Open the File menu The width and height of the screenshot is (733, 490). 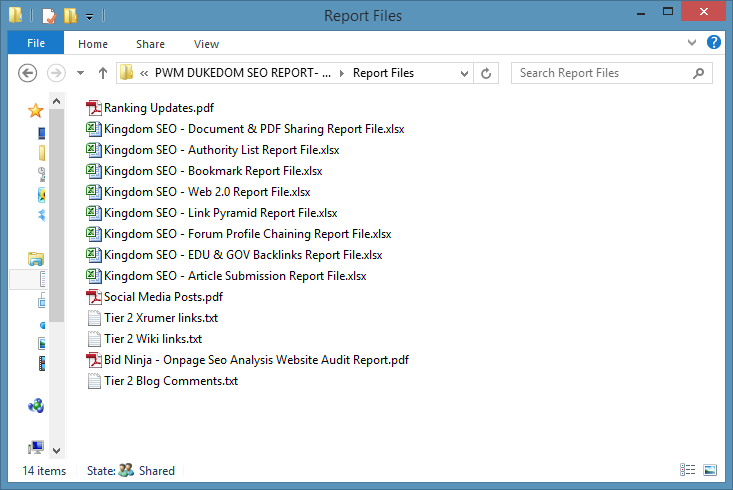point(36,43)
